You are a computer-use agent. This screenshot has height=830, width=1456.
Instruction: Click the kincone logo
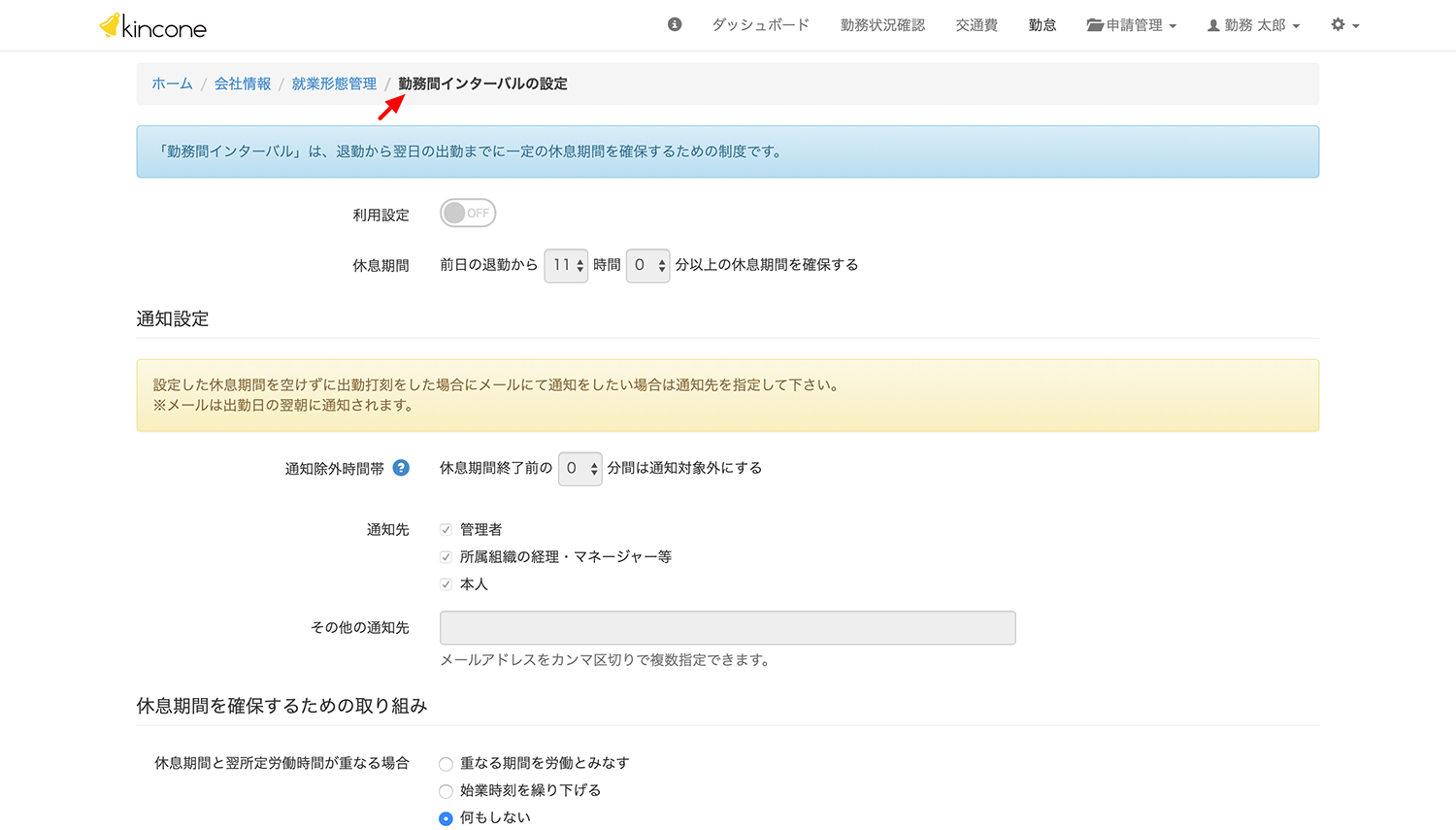coord(153,26)
